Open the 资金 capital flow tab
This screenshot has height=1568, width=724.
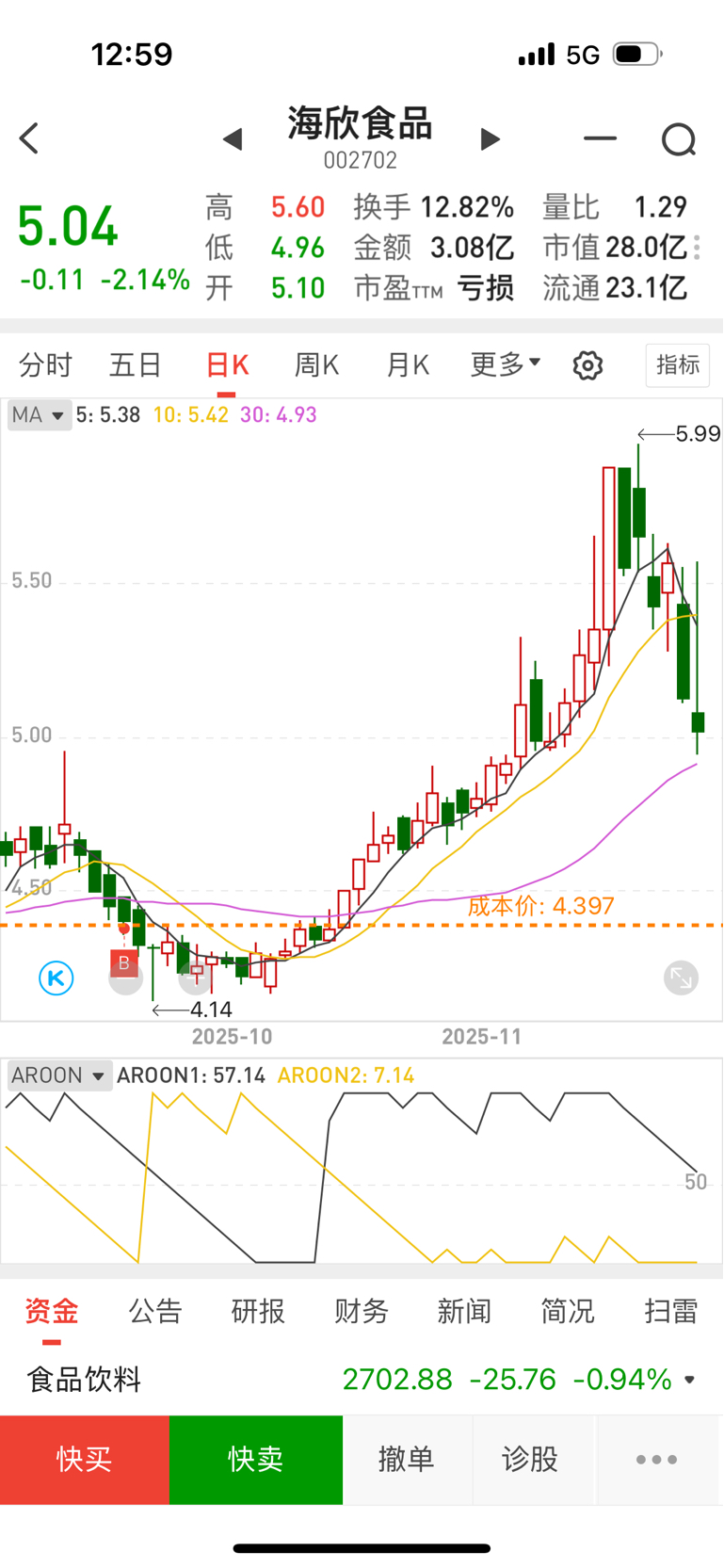pos(52,1311)
